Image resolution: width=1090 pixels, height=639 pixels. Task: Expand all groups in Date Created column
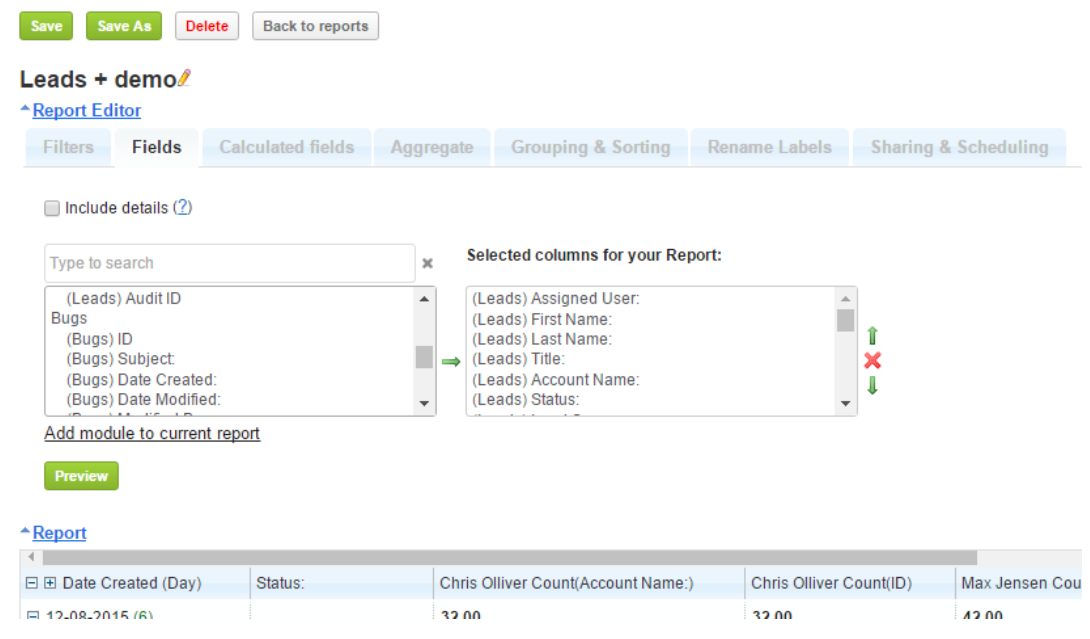(x=50, y=583)
